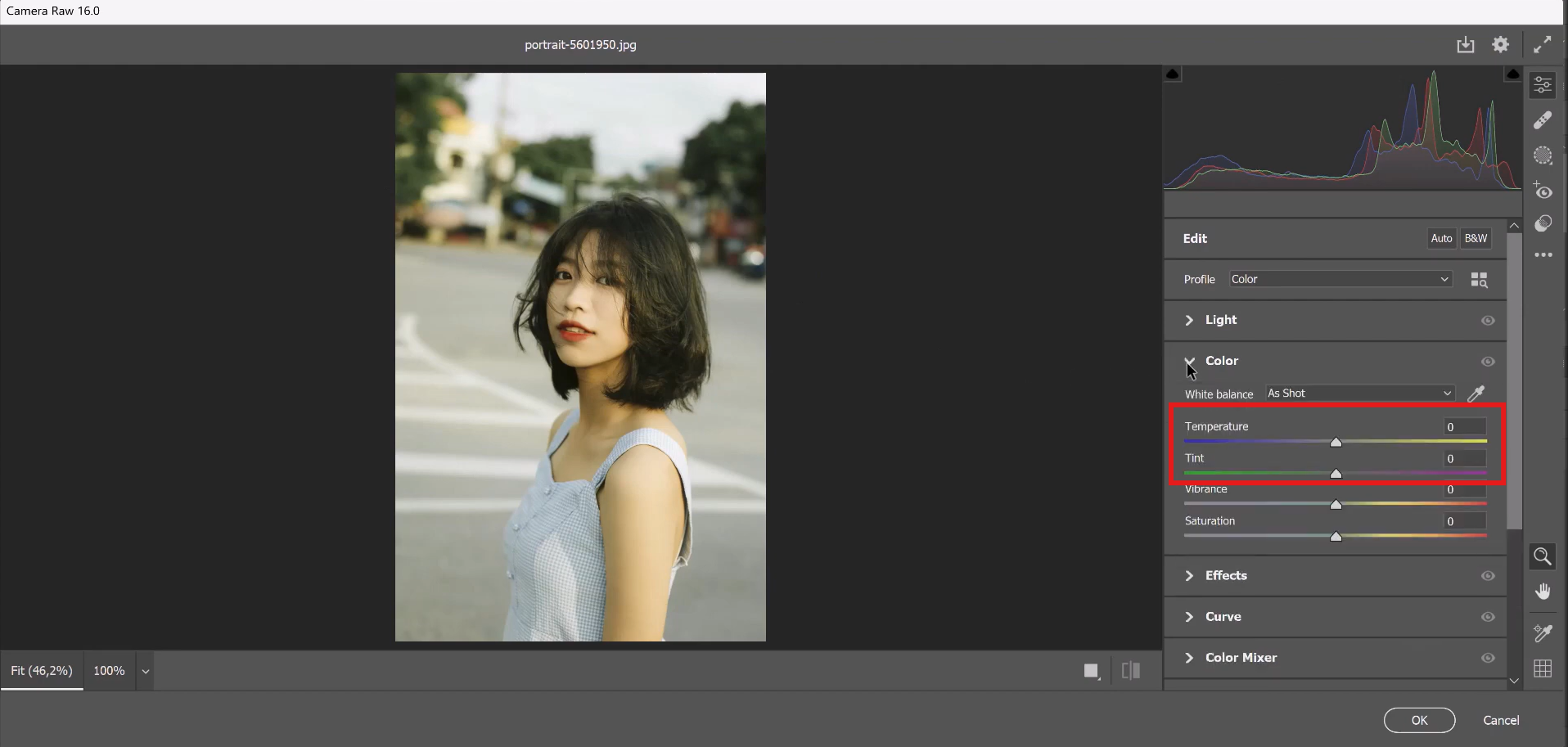
Task: Click the Camera Raw 16.0 window title
Action: (53, 11)
